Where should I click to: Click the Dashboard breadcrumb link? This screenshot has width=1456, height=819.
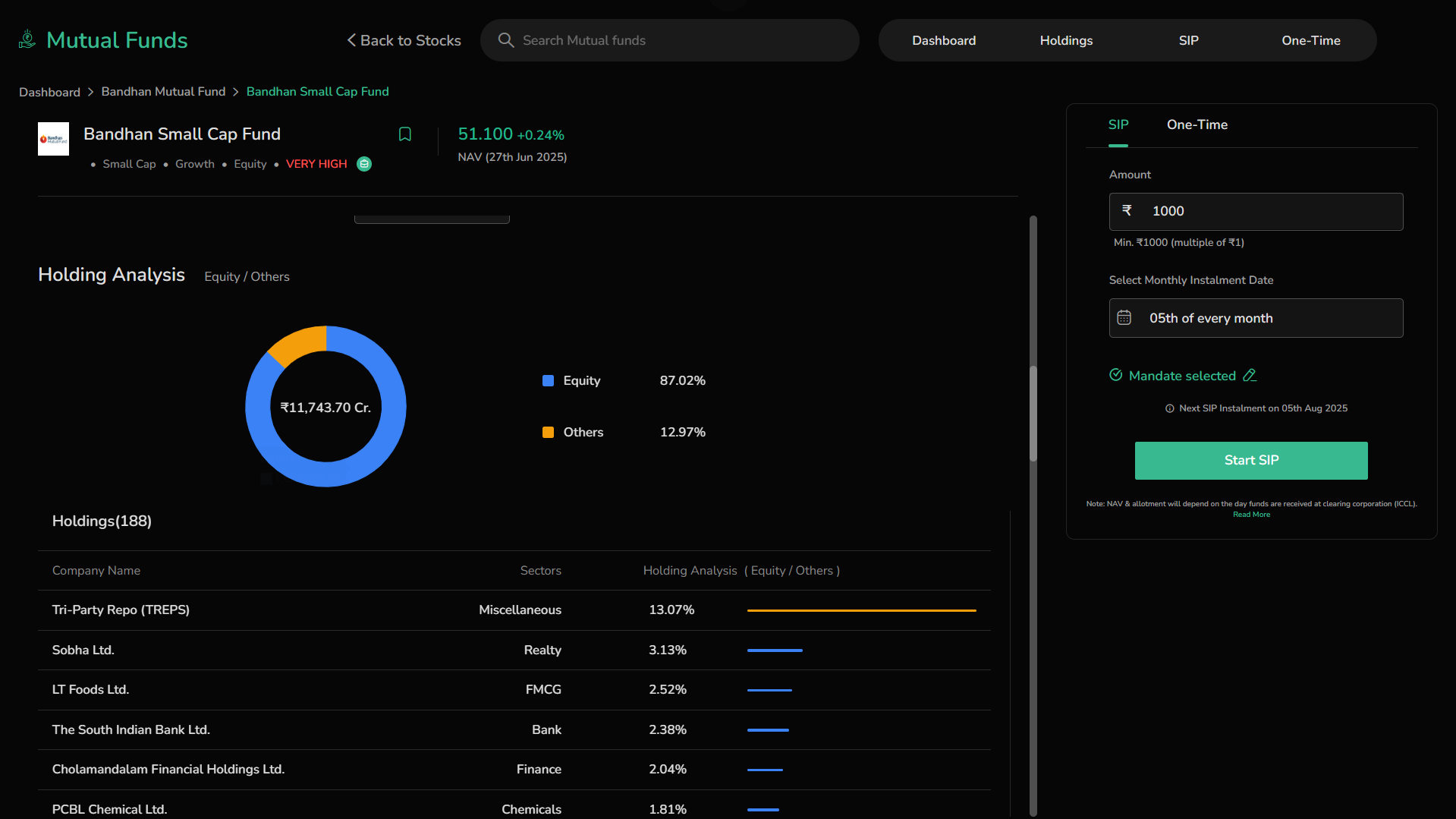(49, 92)
